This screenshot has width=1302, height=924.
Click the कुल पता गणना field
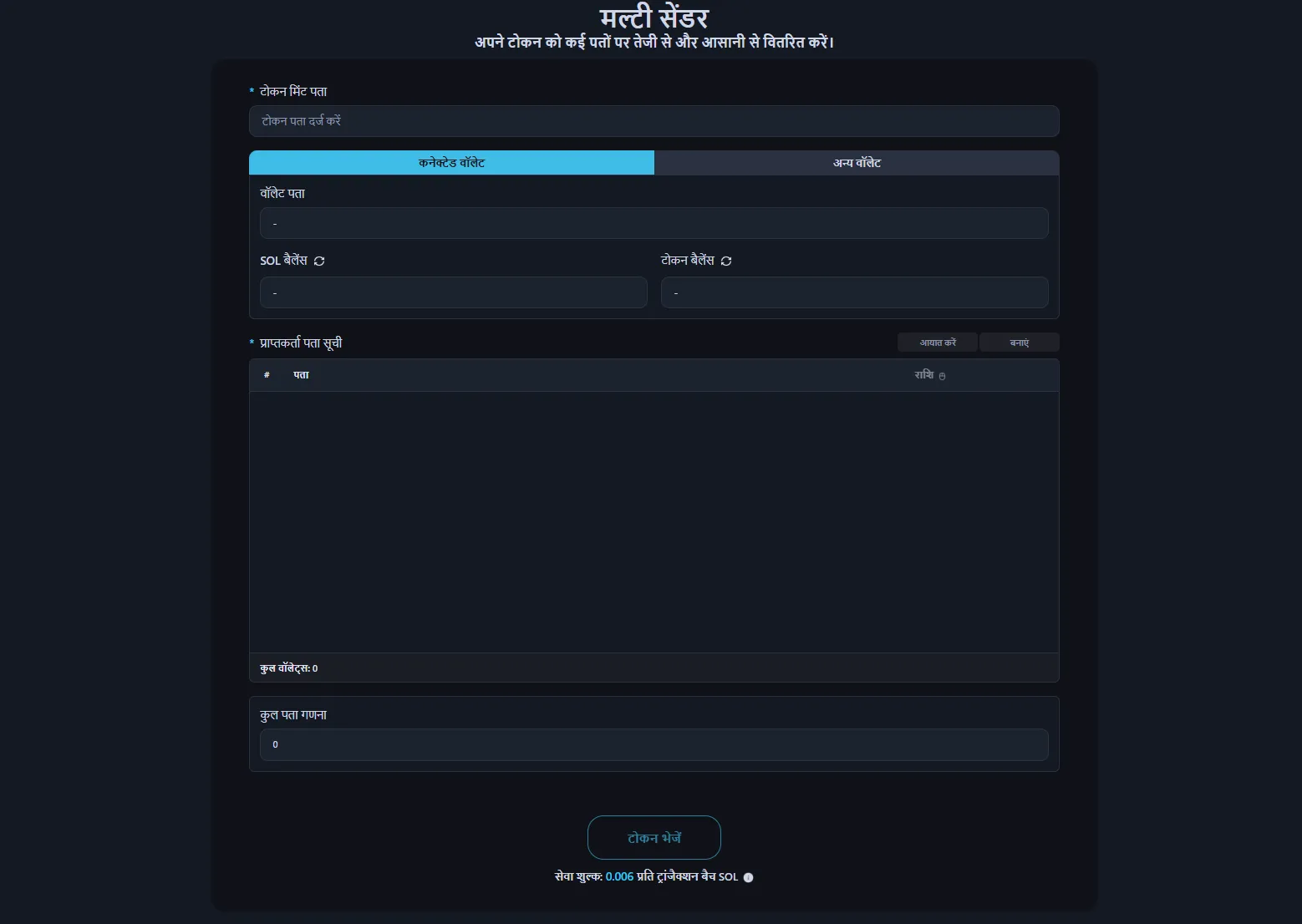tap(654, 744)
